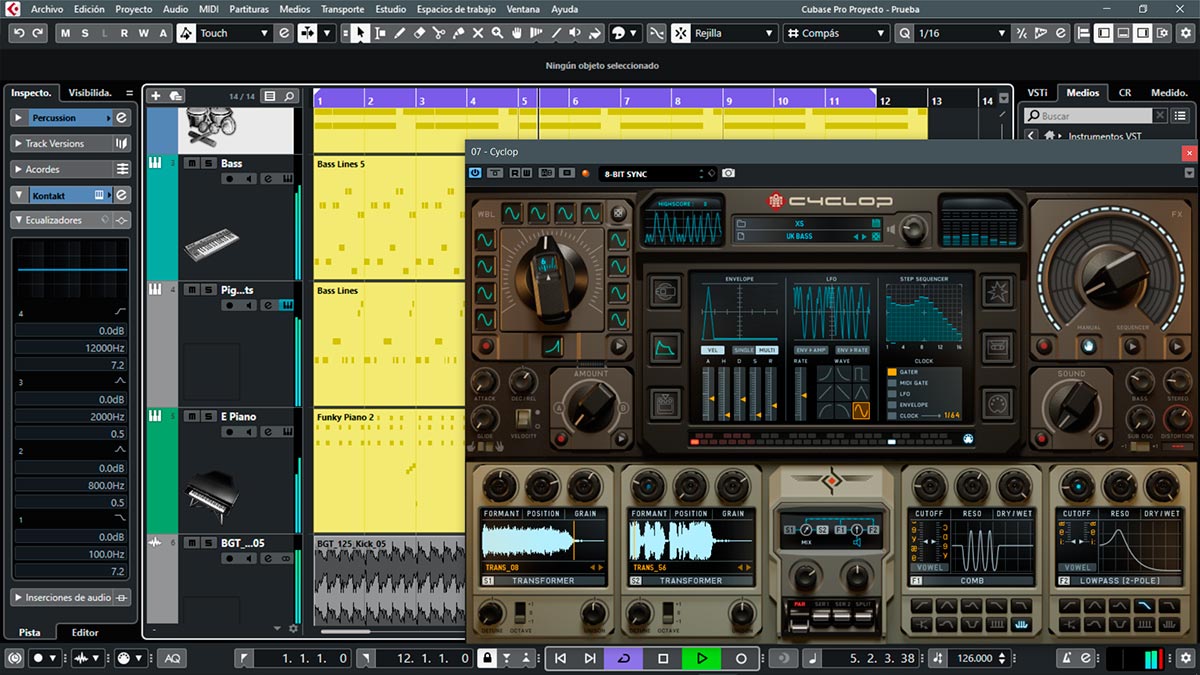The image size is (1200, 675).
Task: Solo the E Piano track
Action: [208, 417]
